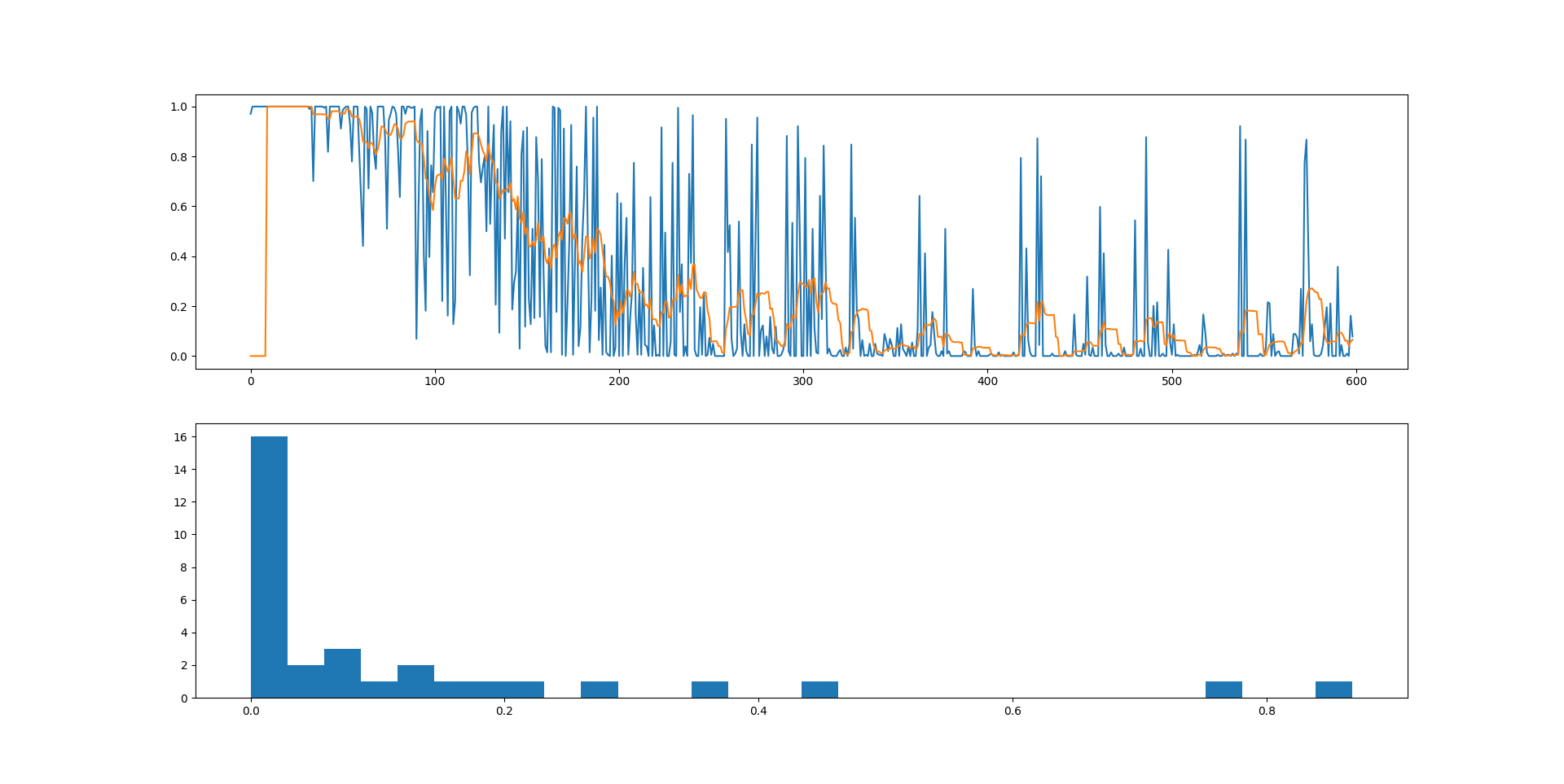Click the orange line's initial flat segment at zero
This screenshot has height=784, width=1564.
pos(257,356)
